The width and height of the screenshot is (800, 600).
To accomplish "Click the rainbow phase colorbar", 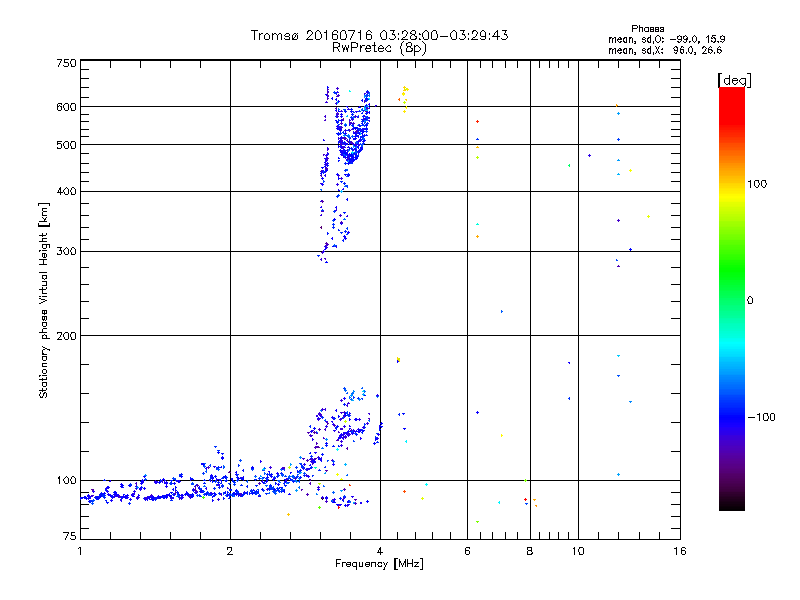I will (732, 298).
